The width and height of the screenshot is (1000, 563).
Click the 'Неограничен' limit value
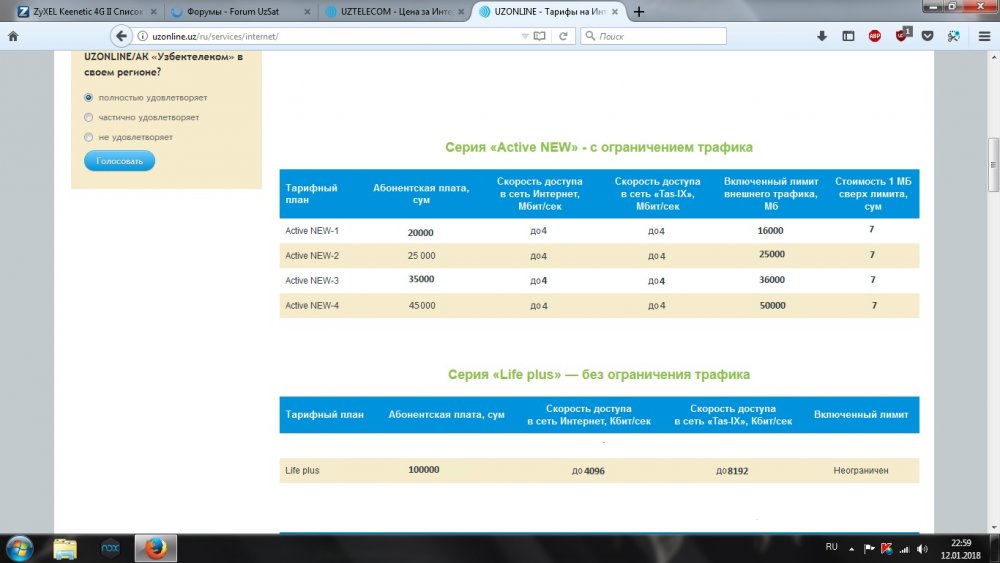(x=861, y=471)
